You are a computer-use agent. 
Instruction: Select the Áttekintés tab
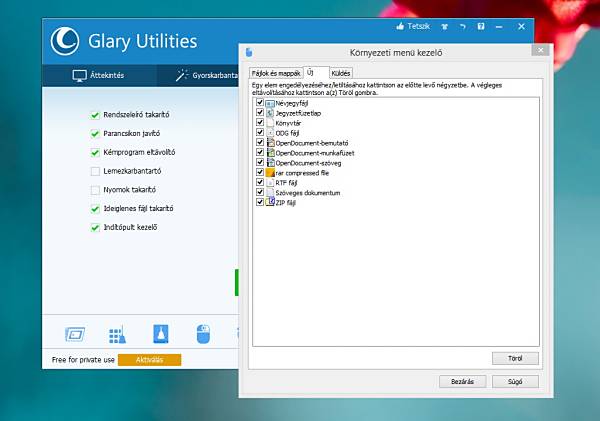coord(98,75)
